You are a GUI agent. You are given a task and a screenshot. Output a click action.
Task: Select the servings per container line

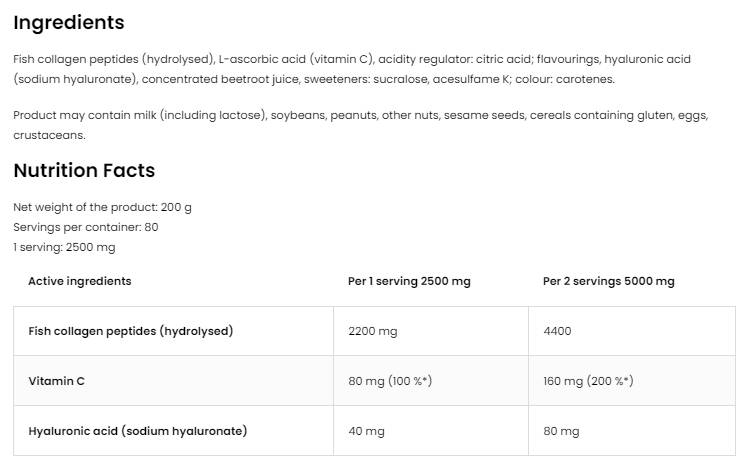click(86, 227)
